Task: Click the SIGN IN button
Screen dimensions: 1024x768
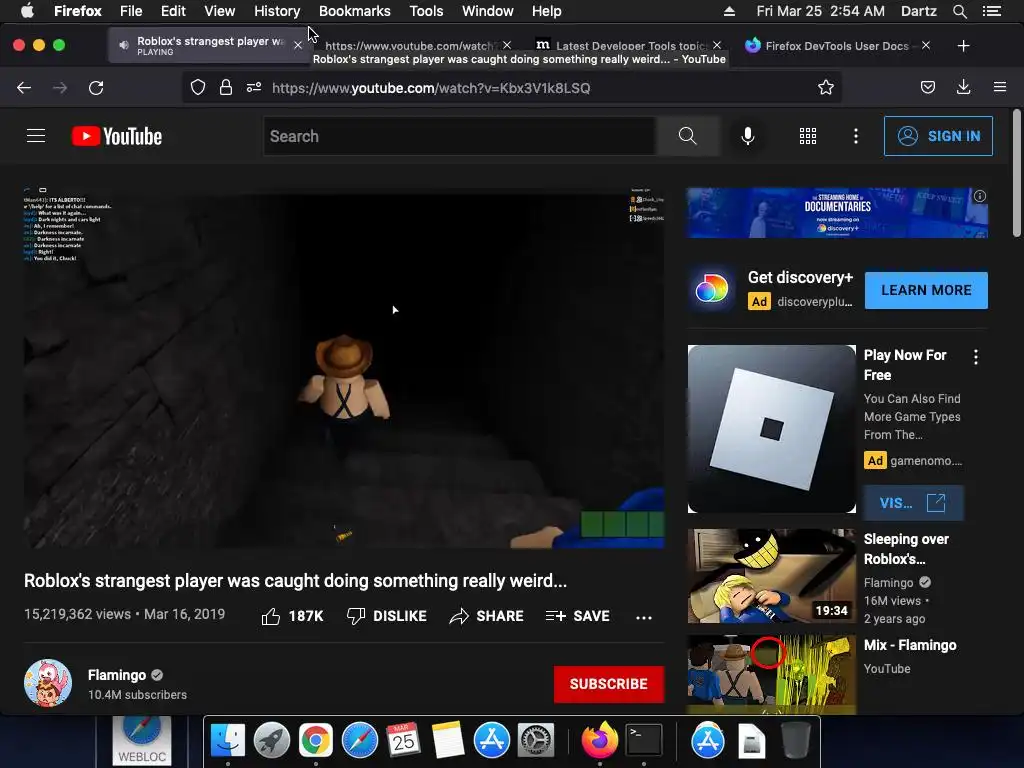Action: point(938,136)
